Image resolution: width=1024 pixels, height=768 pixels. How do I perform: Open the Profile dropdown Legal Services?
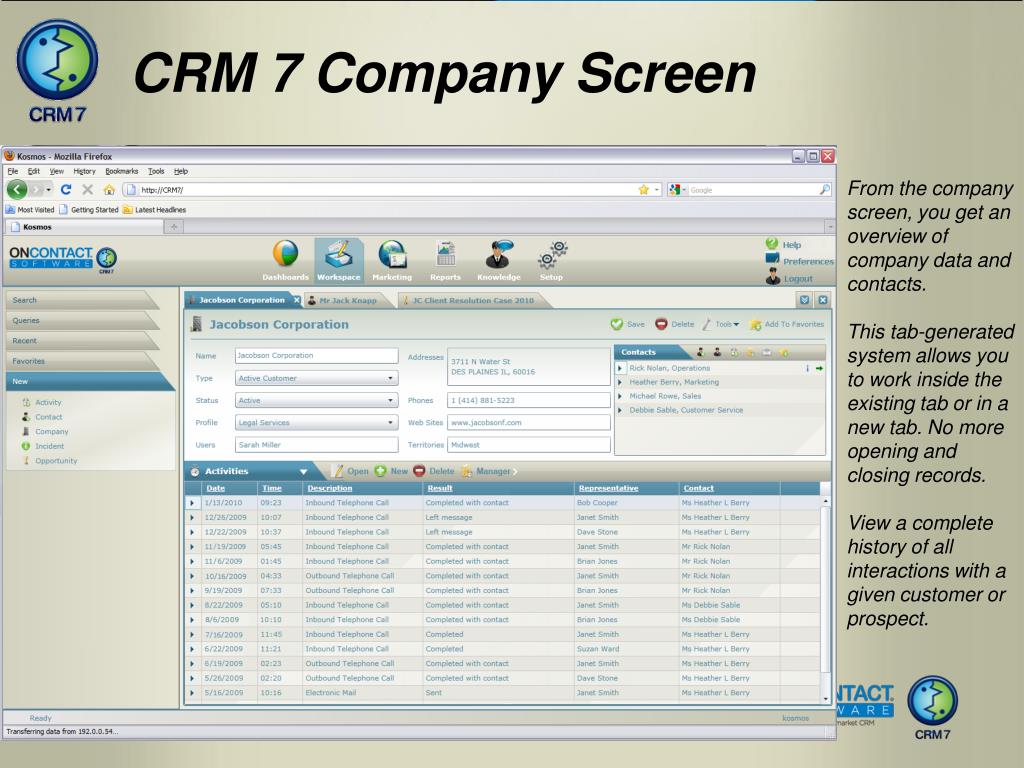click(316, 423)
